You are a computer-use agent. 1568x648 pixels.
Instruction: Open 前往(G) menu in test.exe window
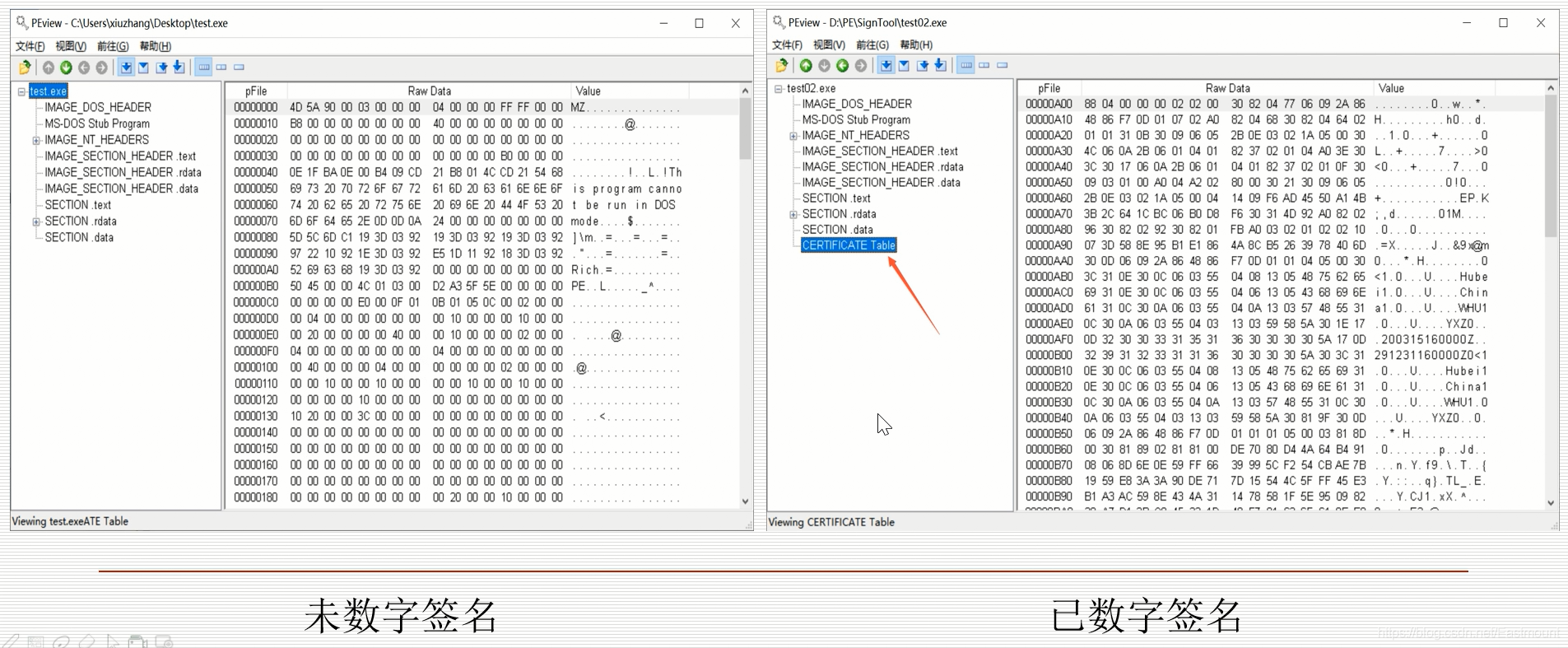113,46
